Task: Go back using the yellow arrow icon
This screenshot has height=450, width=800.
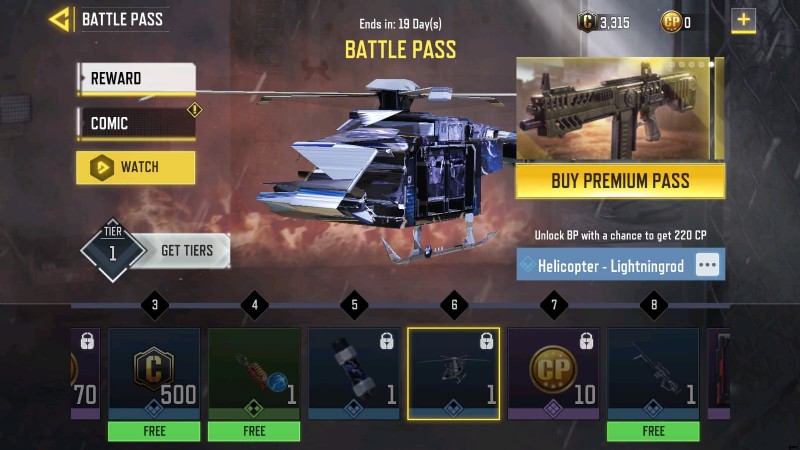Action: pos(59,20)
